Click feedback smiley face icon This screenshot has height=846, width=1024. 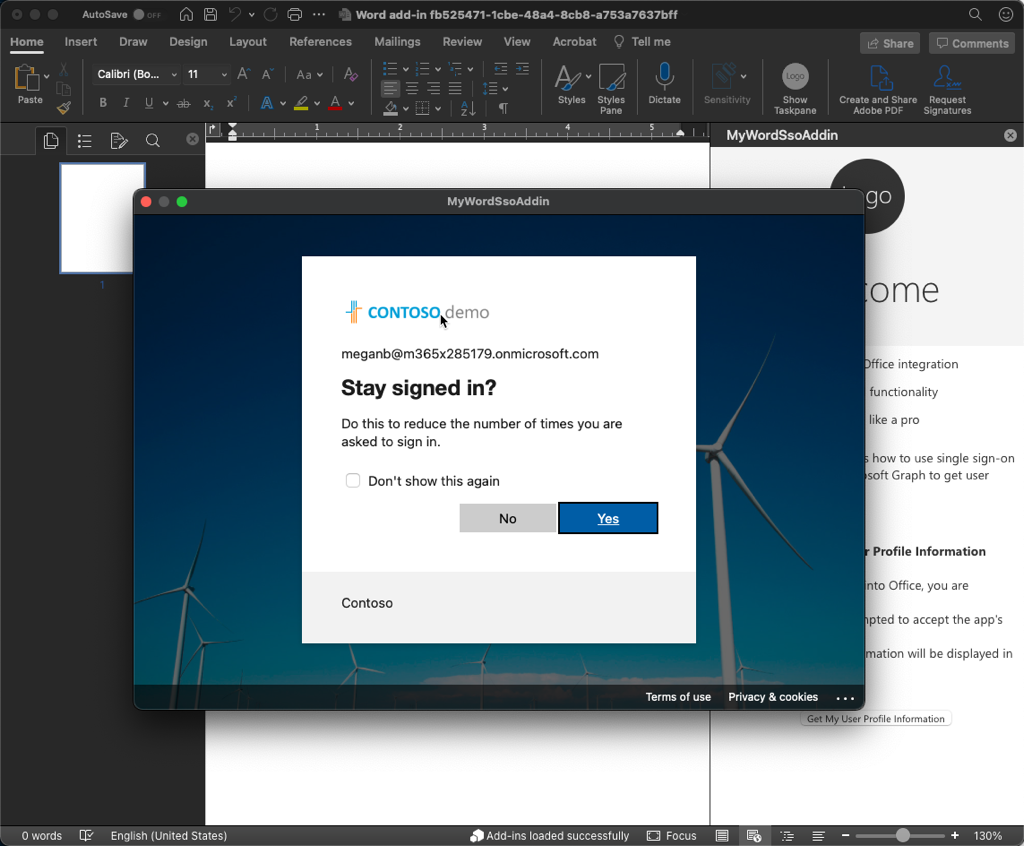click(x=1006, y=14)
